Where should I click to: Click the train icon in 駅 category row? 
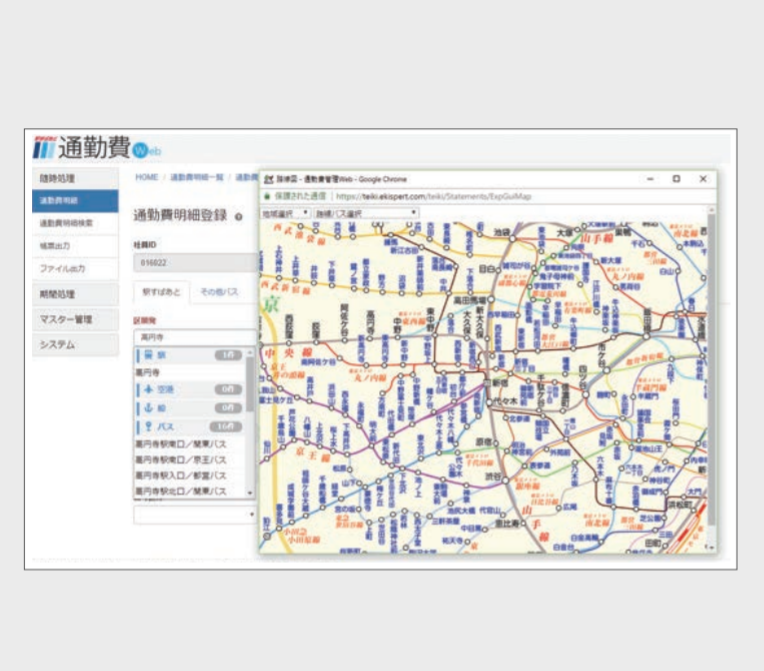pyautogui.click(x=149, y=354)
